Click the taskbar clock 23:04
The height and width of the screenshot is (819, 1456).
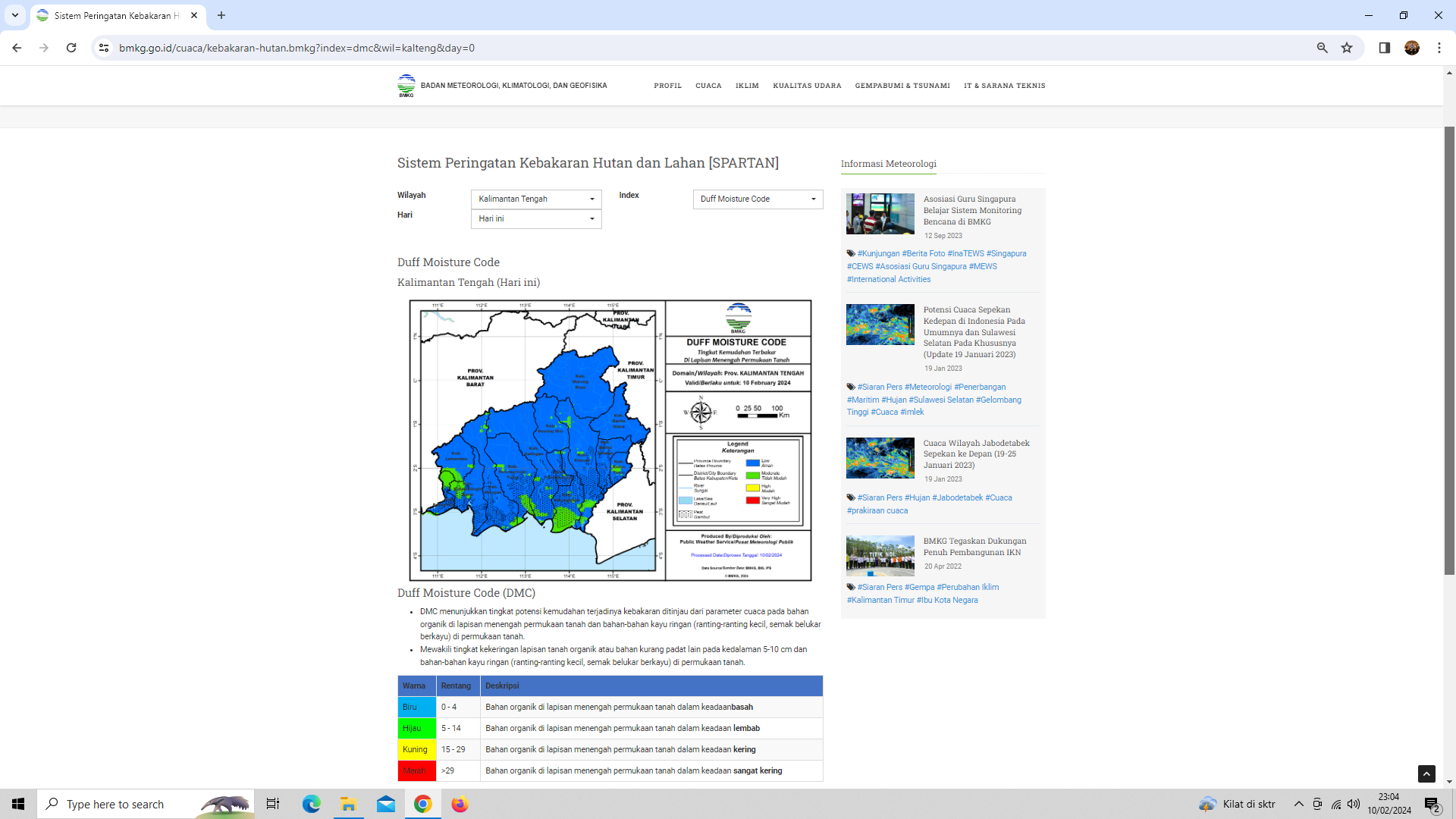[1389, 804]
